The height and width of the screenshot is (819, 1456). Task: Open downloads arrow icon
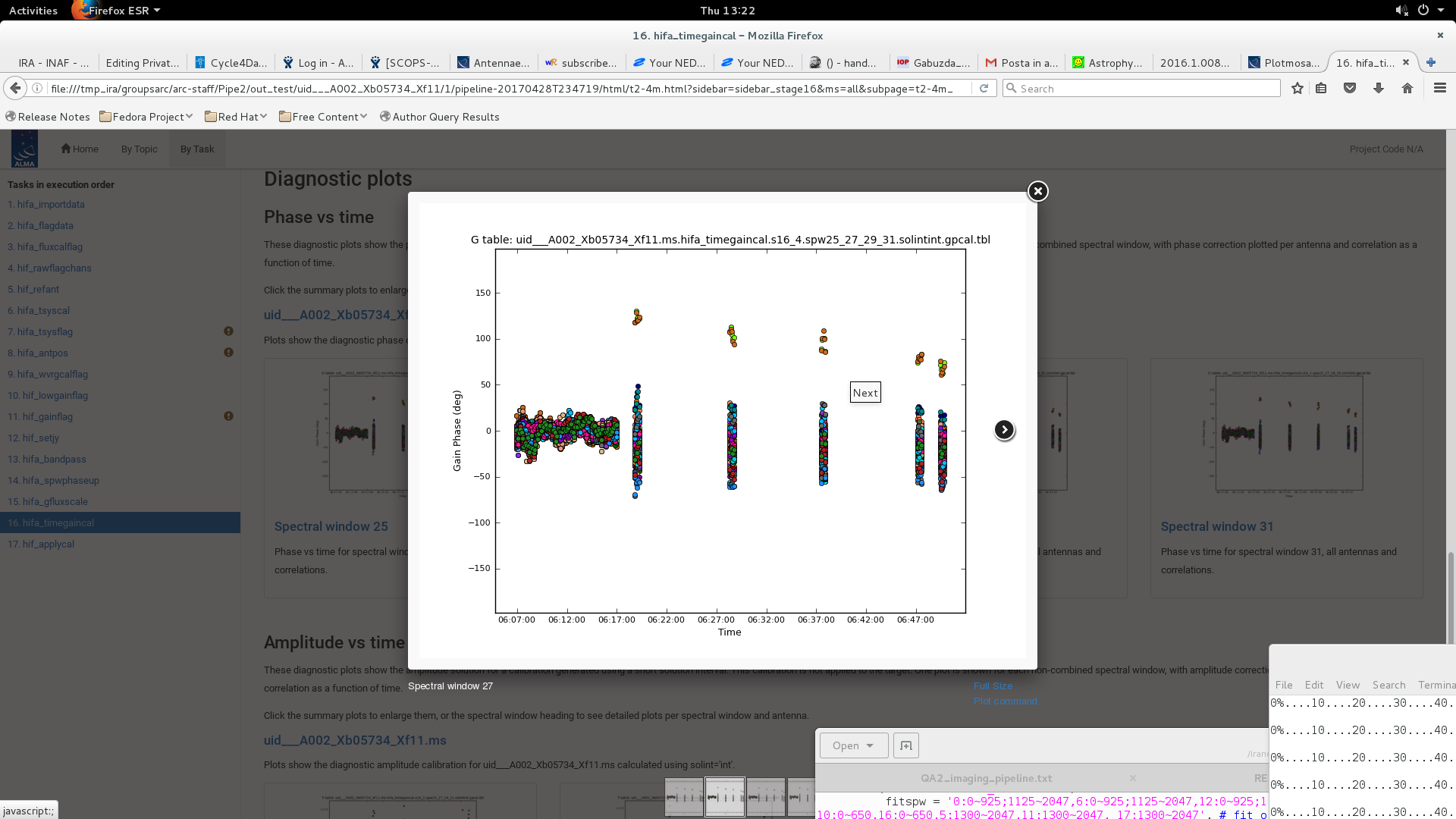(1379, 88)
